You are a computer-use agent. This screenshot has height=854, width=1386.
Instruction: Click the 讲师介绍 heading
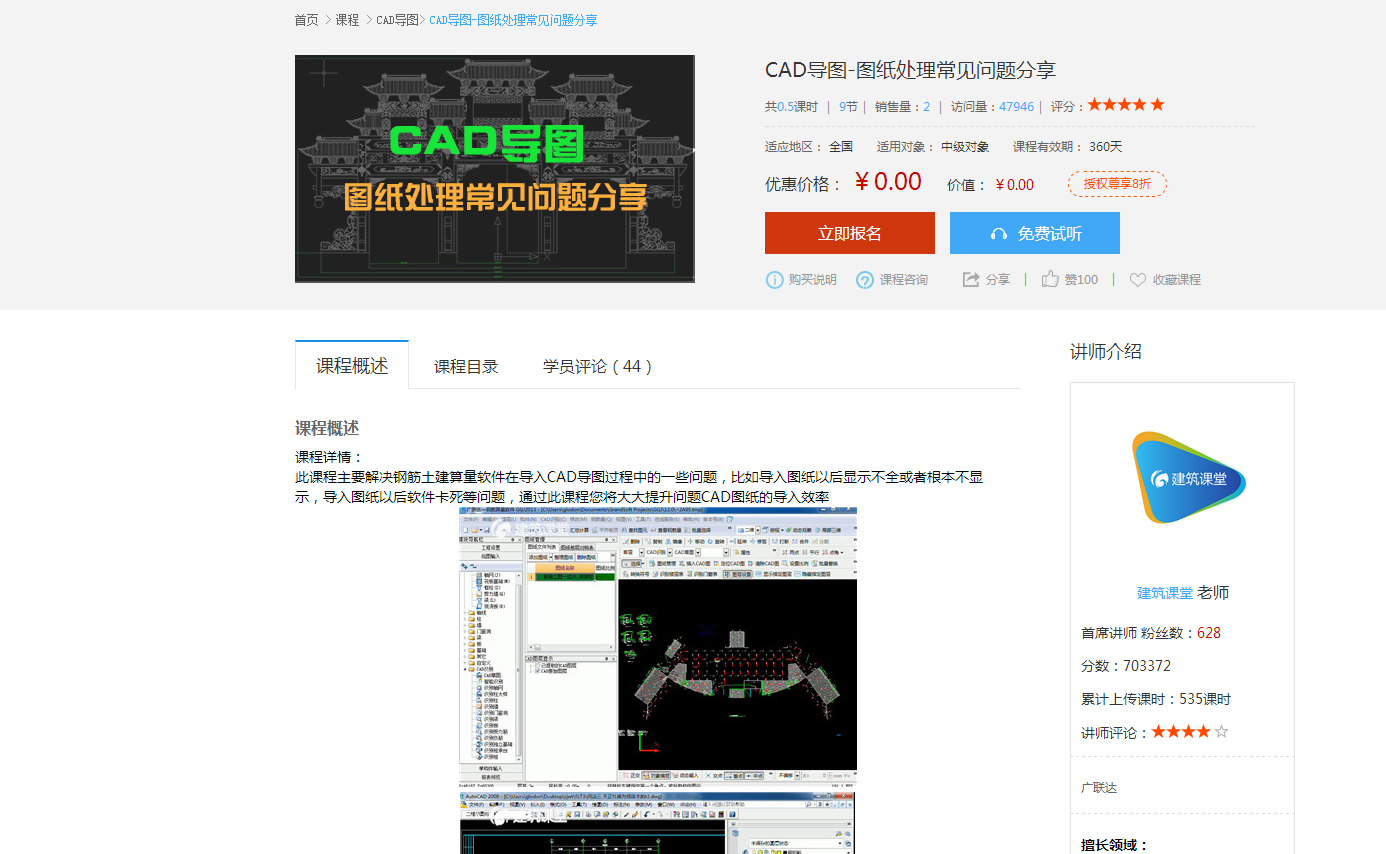point(1106,351)
